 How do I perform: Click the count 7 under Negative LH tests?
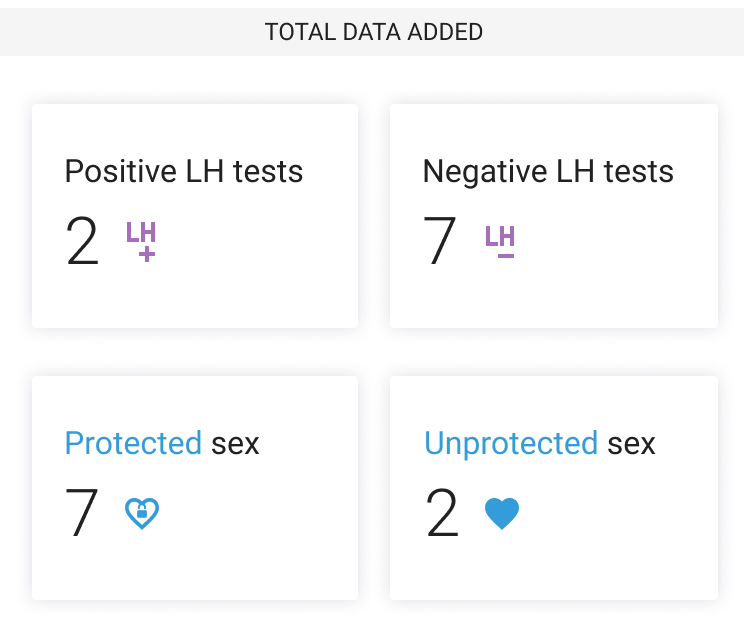point(440,240)
